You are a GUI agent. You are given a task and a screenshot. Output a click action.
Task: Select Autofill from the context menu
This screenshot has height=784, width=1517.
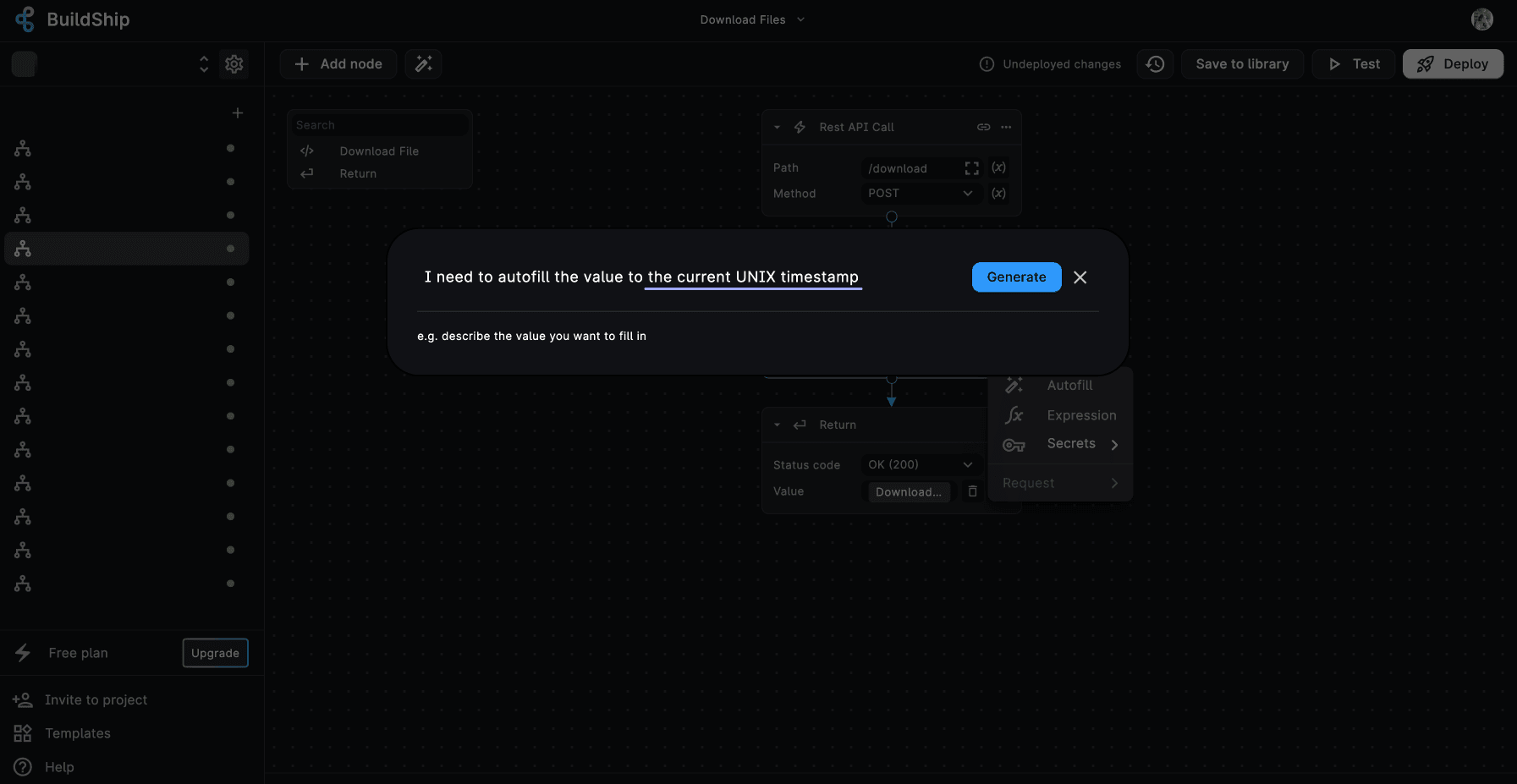coord(1069,385)
